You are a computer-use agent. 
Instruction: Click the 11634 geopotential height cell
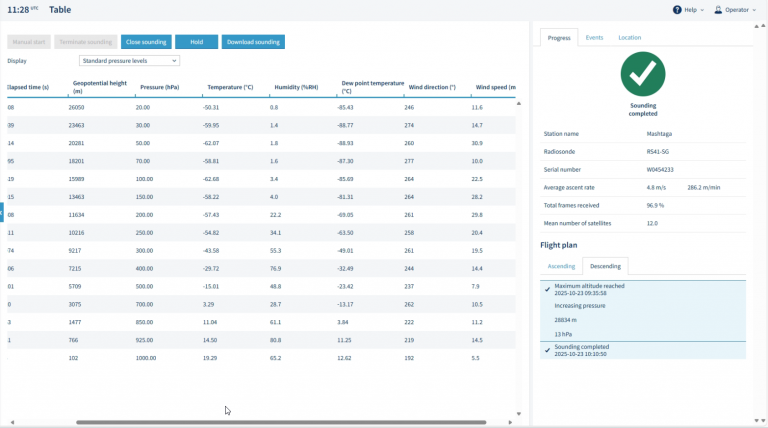point(76,214)
